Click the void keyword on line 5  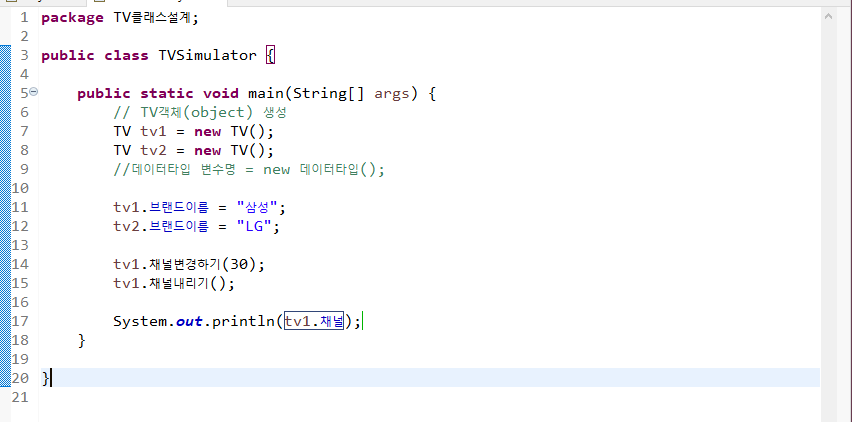pos(221,93)
